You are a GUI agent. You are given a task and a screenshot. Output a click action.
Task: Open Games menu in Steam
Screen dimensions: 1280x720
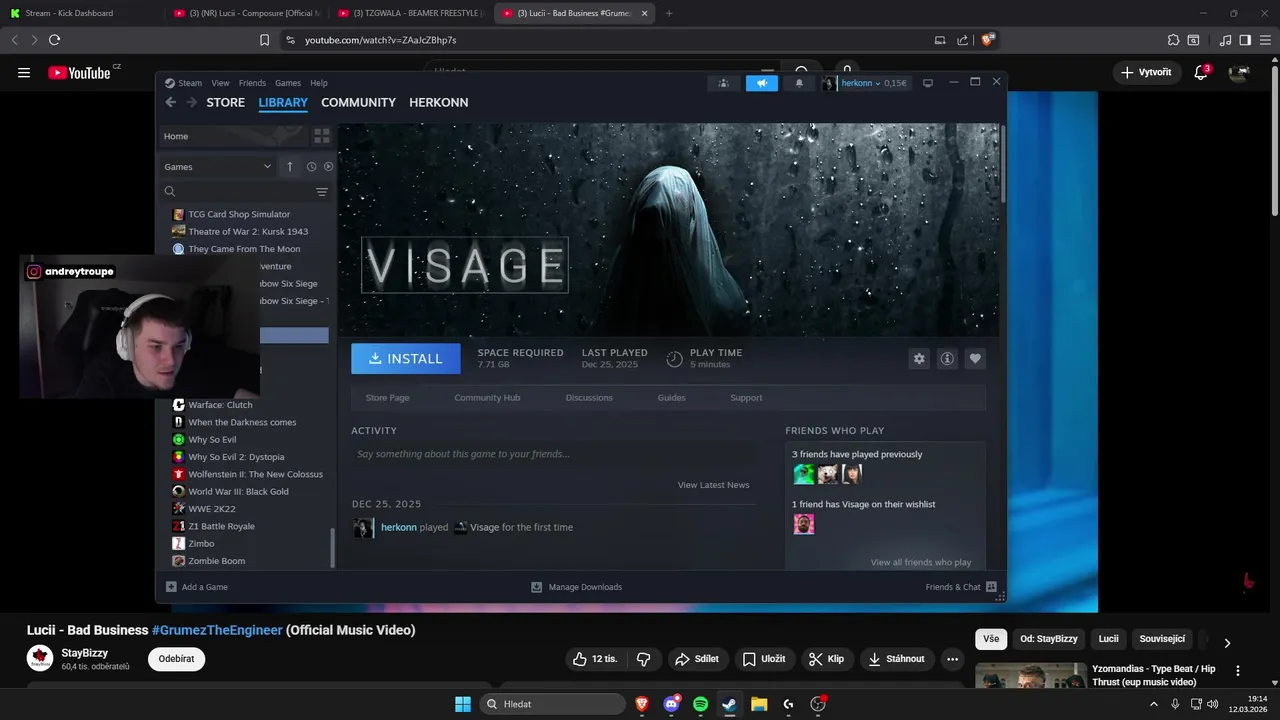[288, 83]
